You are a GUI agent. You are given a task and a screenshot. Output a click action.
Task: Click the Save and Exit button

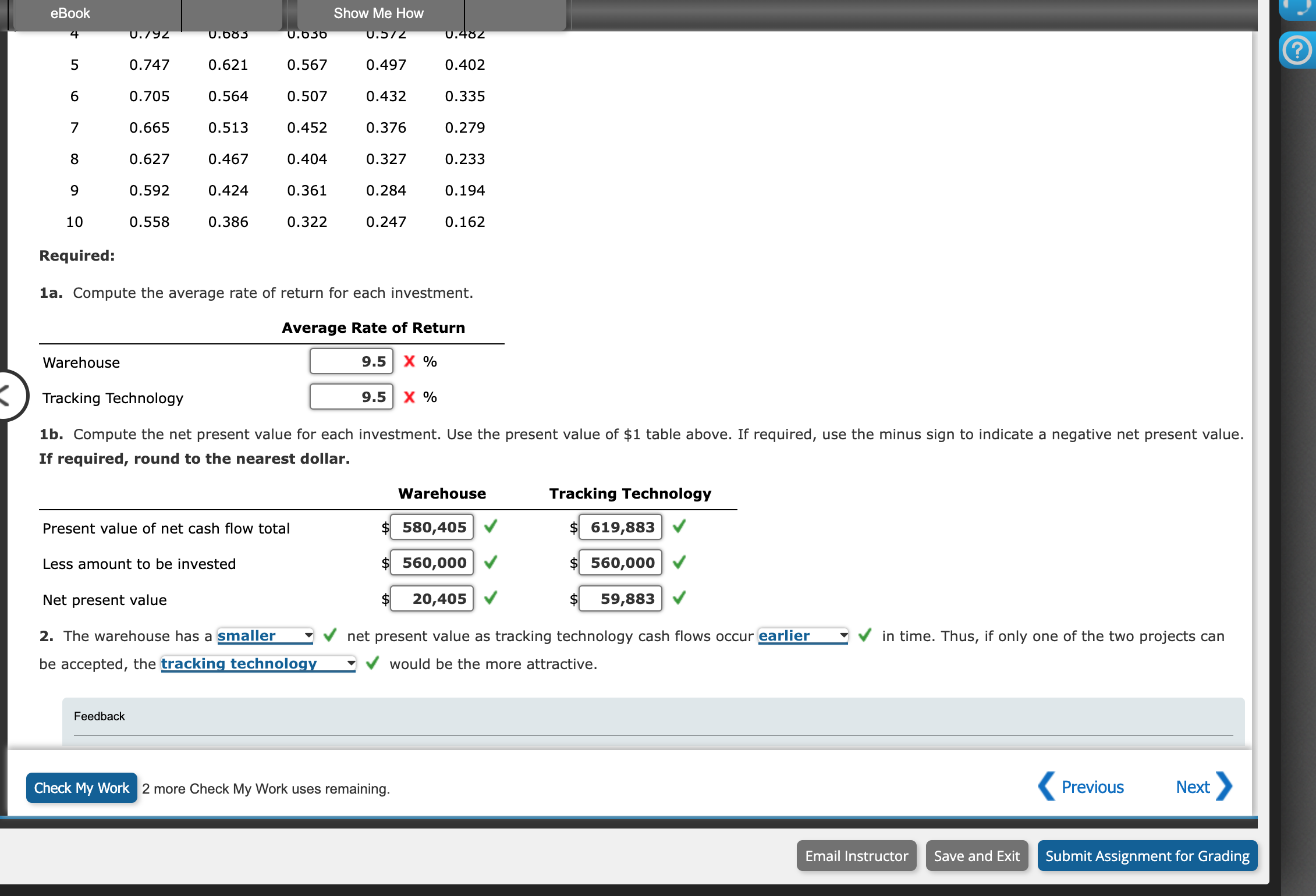point(977,856)
